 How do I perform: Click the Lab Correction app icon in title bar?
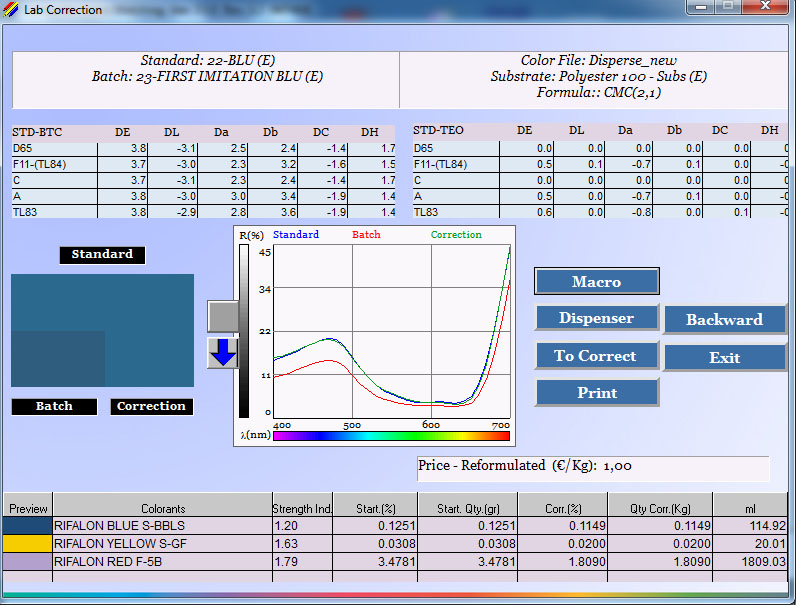pyautogui.click(x=11, y=9)
